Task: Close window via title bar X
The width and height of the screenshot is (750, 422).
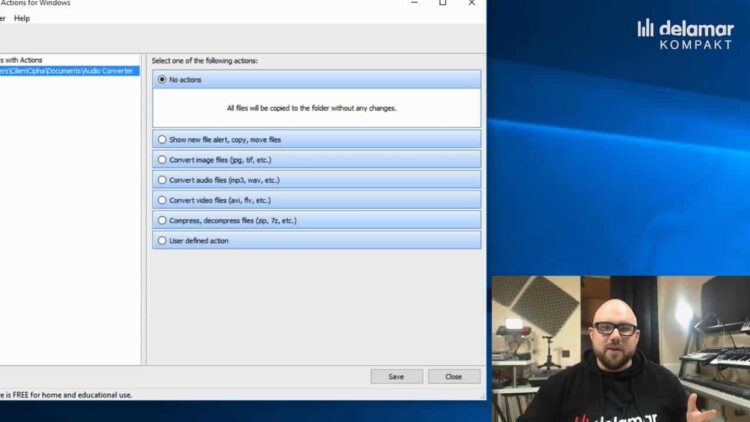Action: [472, 3]
